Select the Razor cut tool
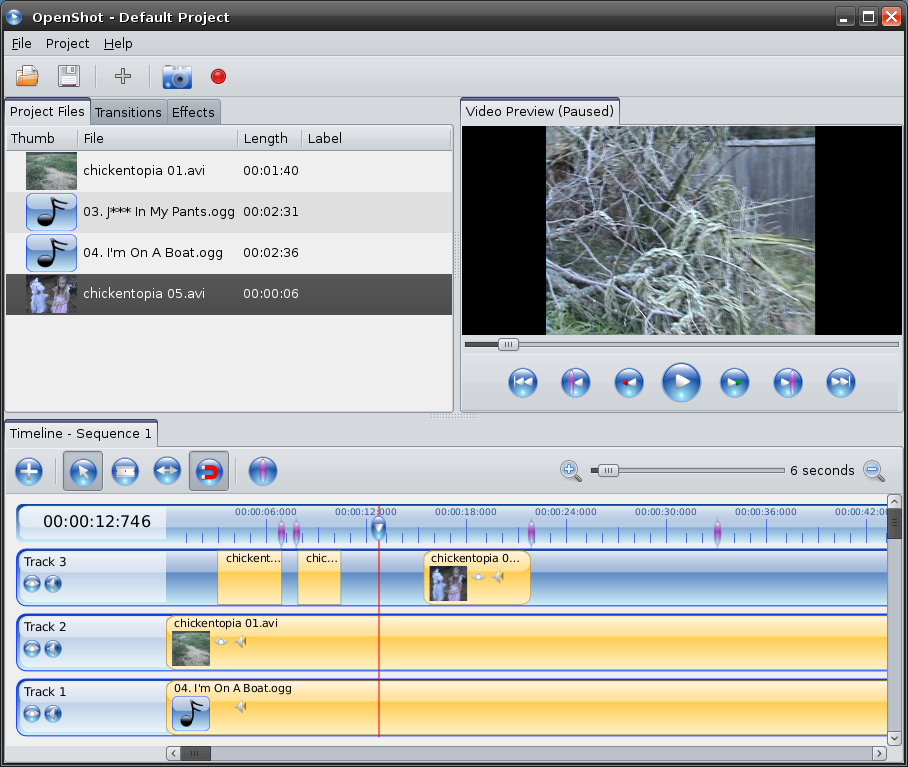 click(x=124, y=471)
